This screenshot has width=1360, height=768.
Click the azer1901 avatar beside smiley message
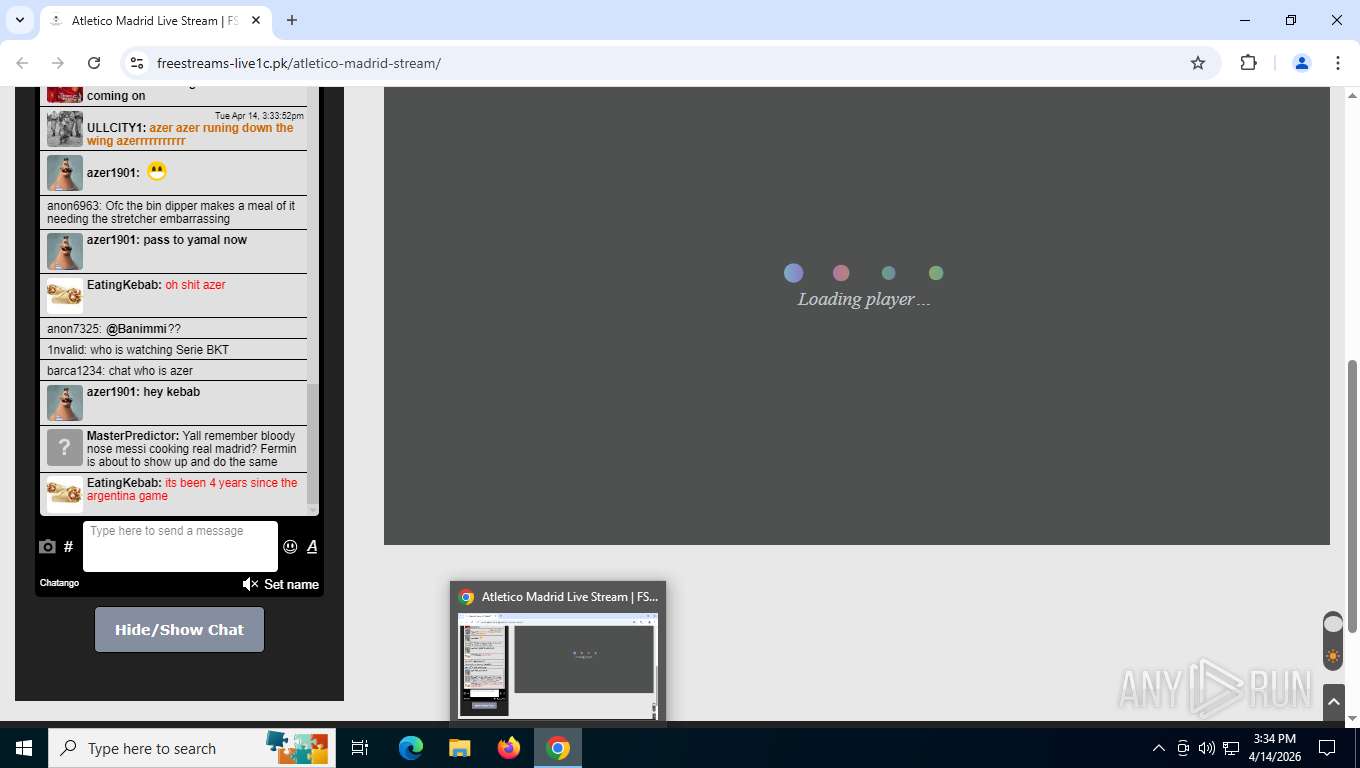point(65,173)
